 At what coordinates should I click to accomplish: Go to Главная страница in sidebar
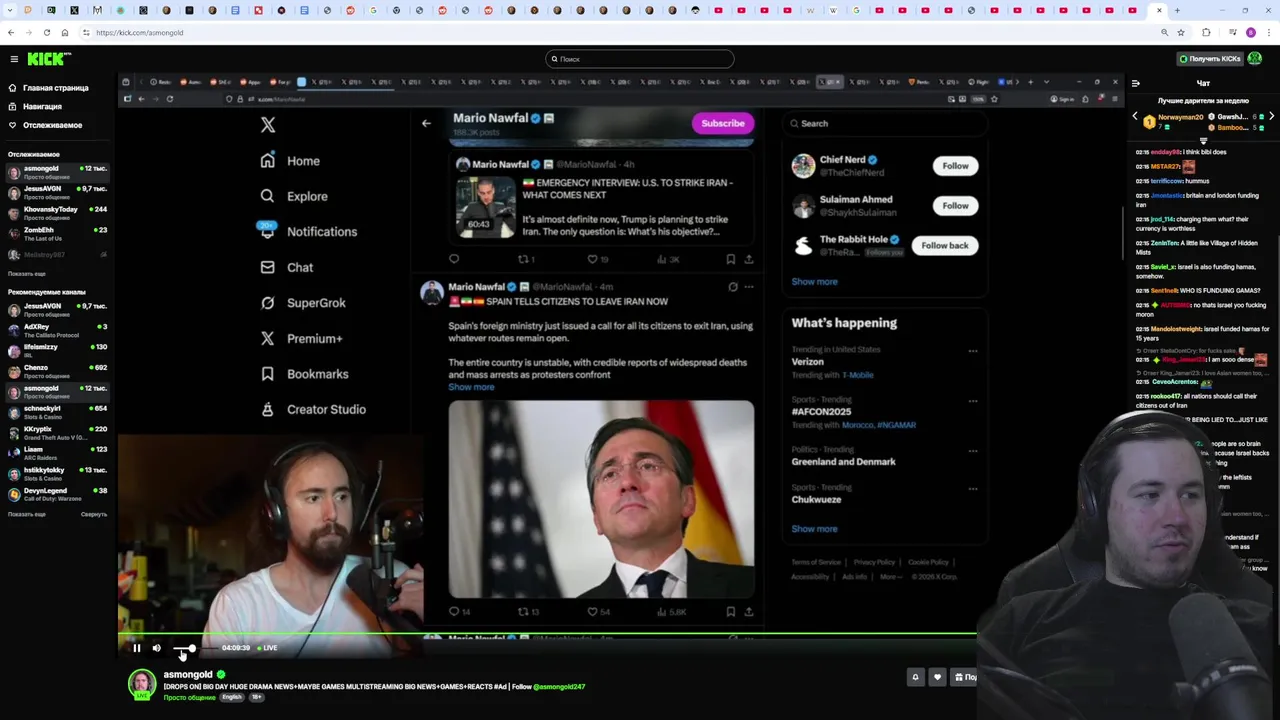click(48, 88)
